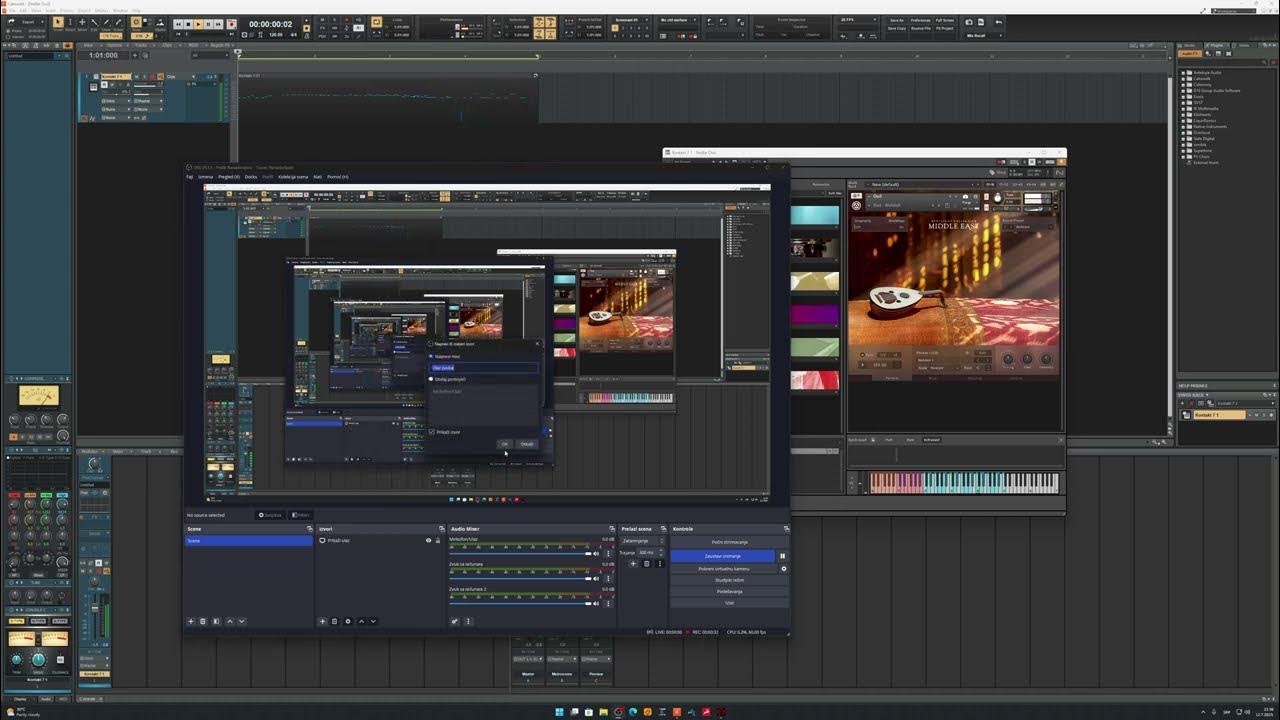Open the Tracks menu in Cakewalk track view
This screenshot has width=1280, height=720.
(x=141, y=45)
